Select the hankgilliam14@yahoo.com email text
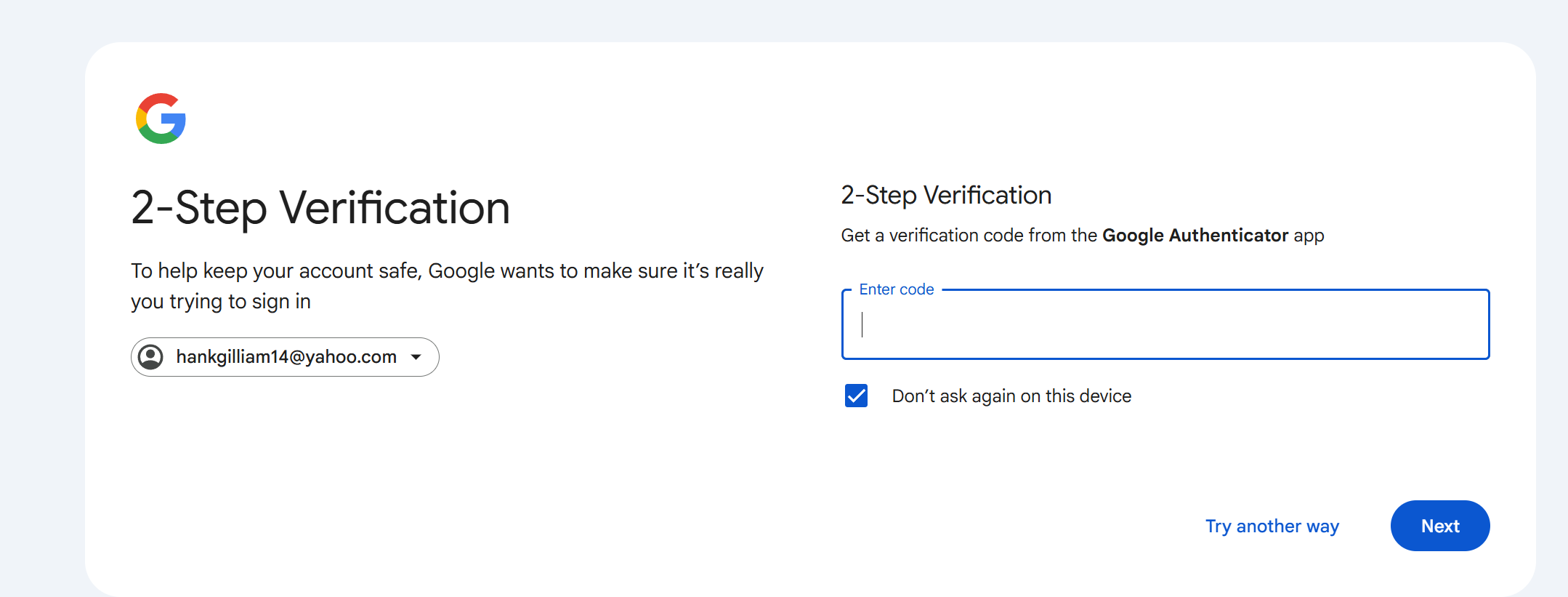Screen dimensions: 1568x597 (x=286, y=357)
